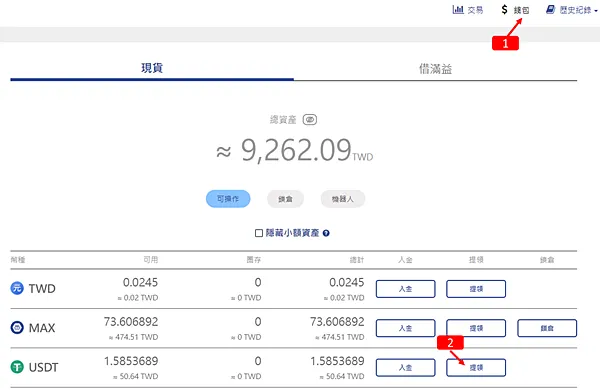Click USDT available amount 1.5853689

pos(131,361)
